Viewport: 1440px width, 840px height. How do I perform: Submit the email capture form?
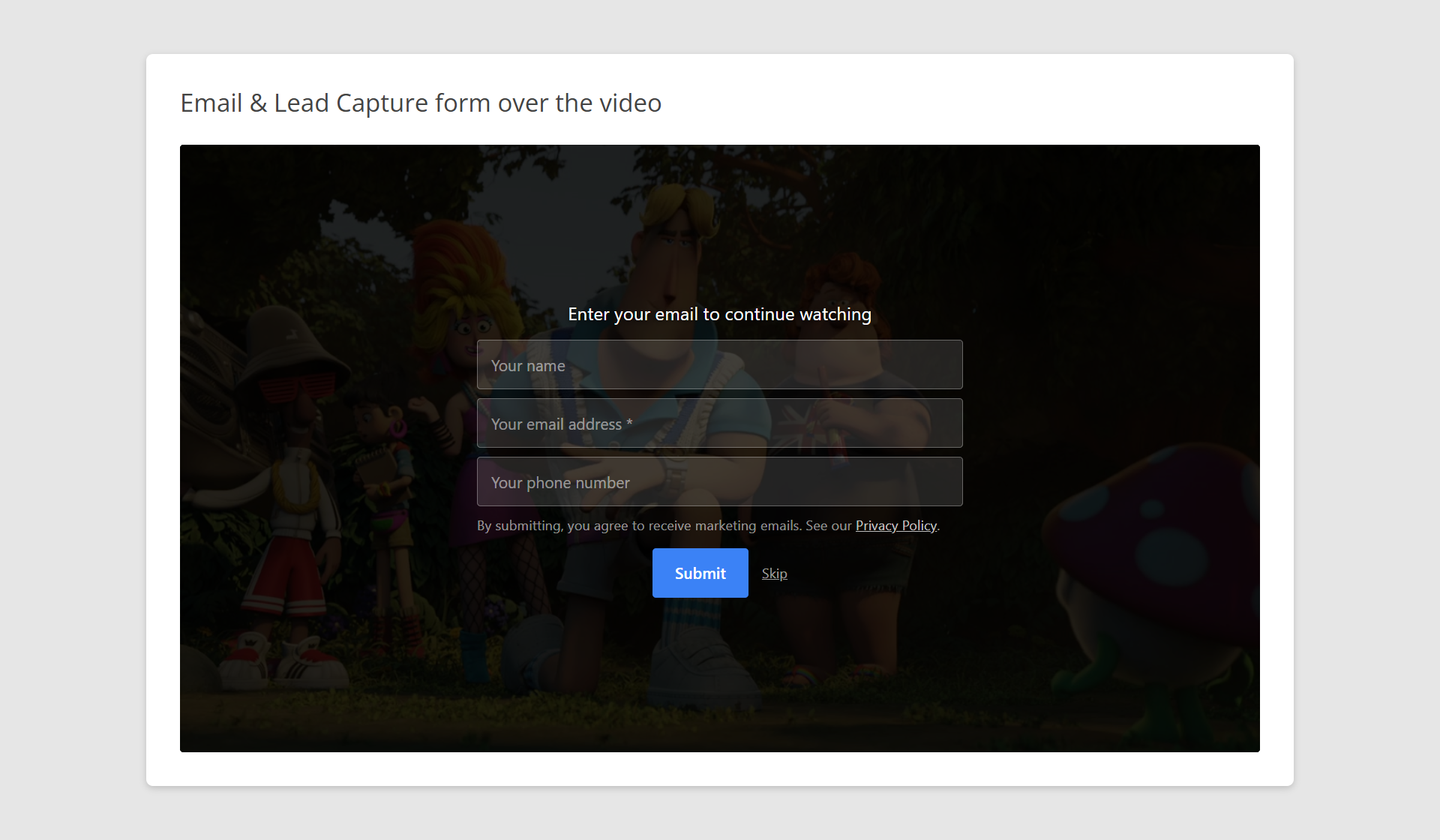coord(700,573)
